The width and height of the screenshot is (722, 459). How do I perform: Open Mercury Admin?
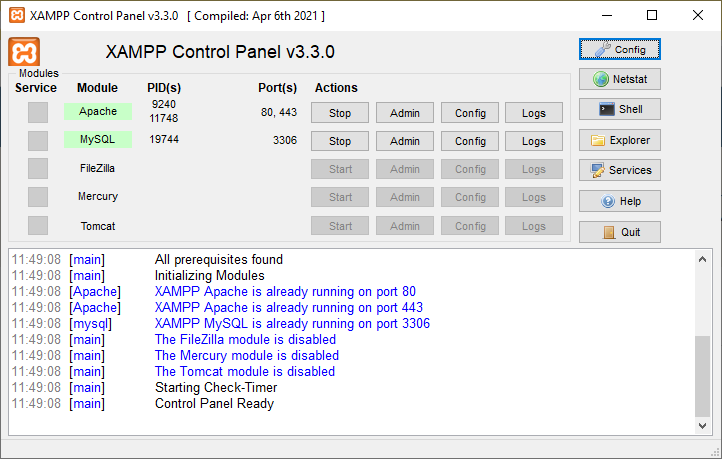click(x=405, y=197)
